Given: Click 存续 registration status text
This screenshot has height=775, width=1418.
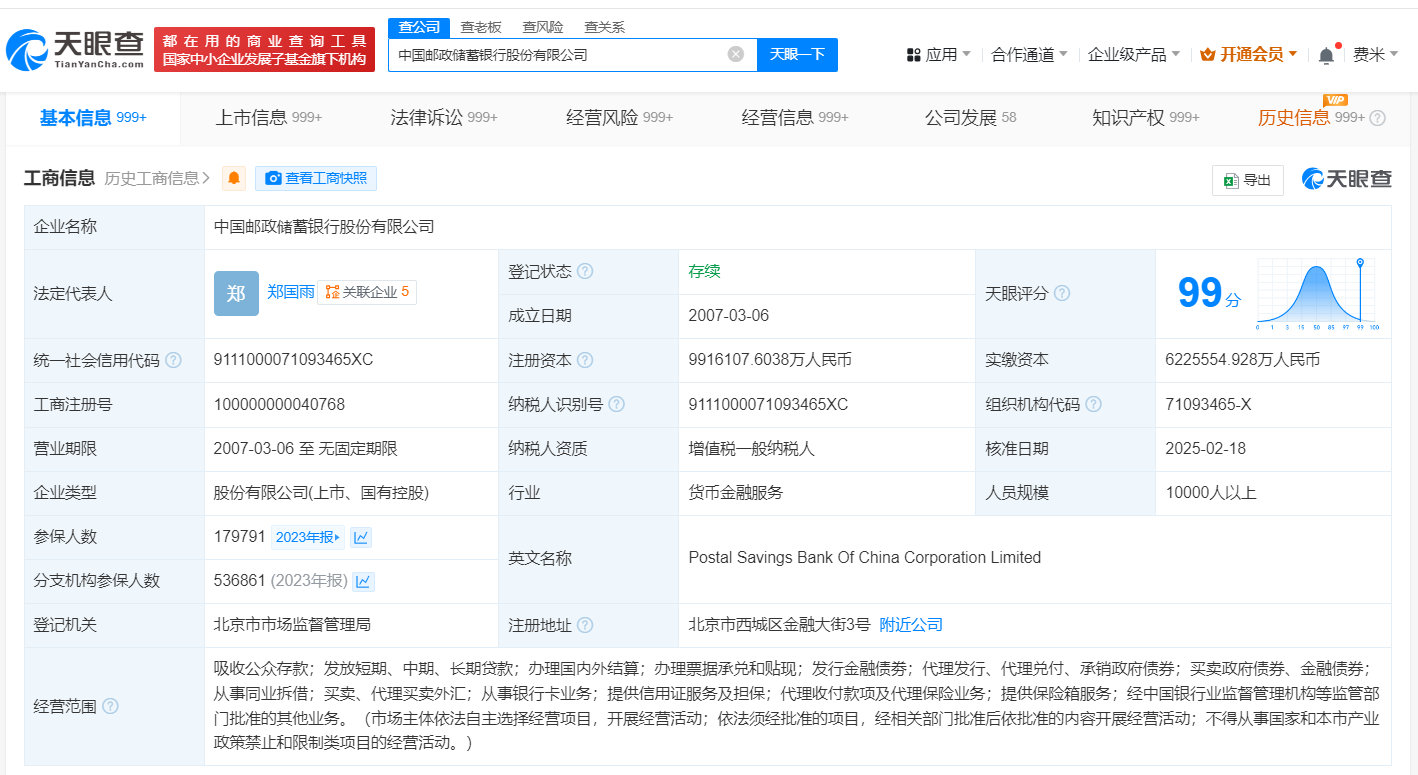Looking at the screenshot, I should coord(704,271).
